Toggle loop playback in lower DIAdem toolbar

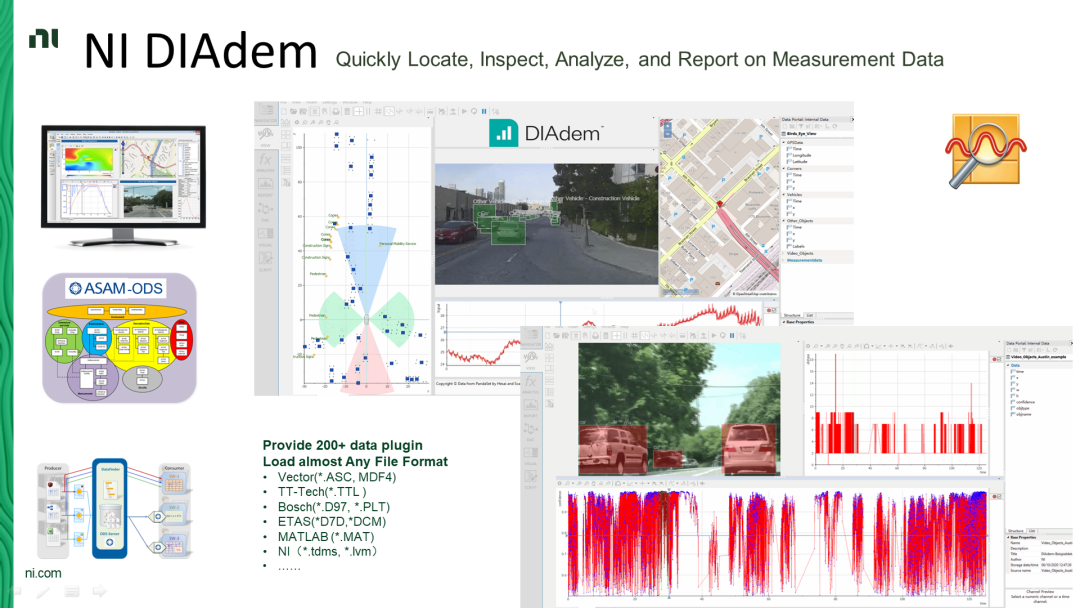[723, 335]
